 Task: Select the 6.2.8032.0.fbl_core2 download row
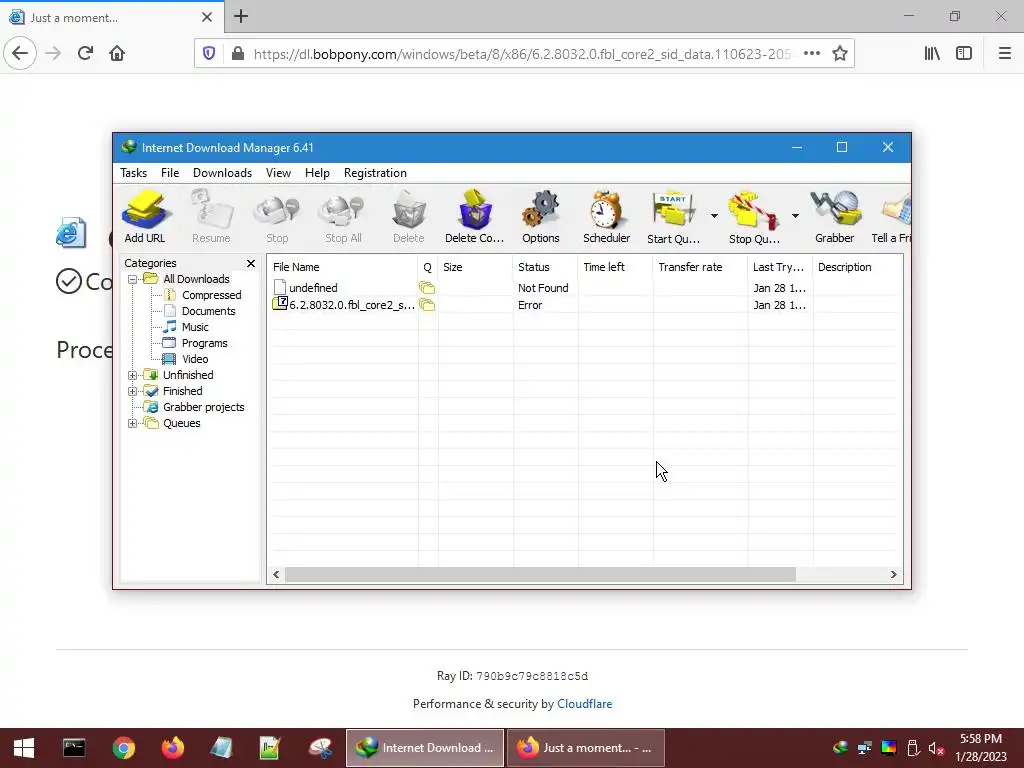[x=584, y=305]
